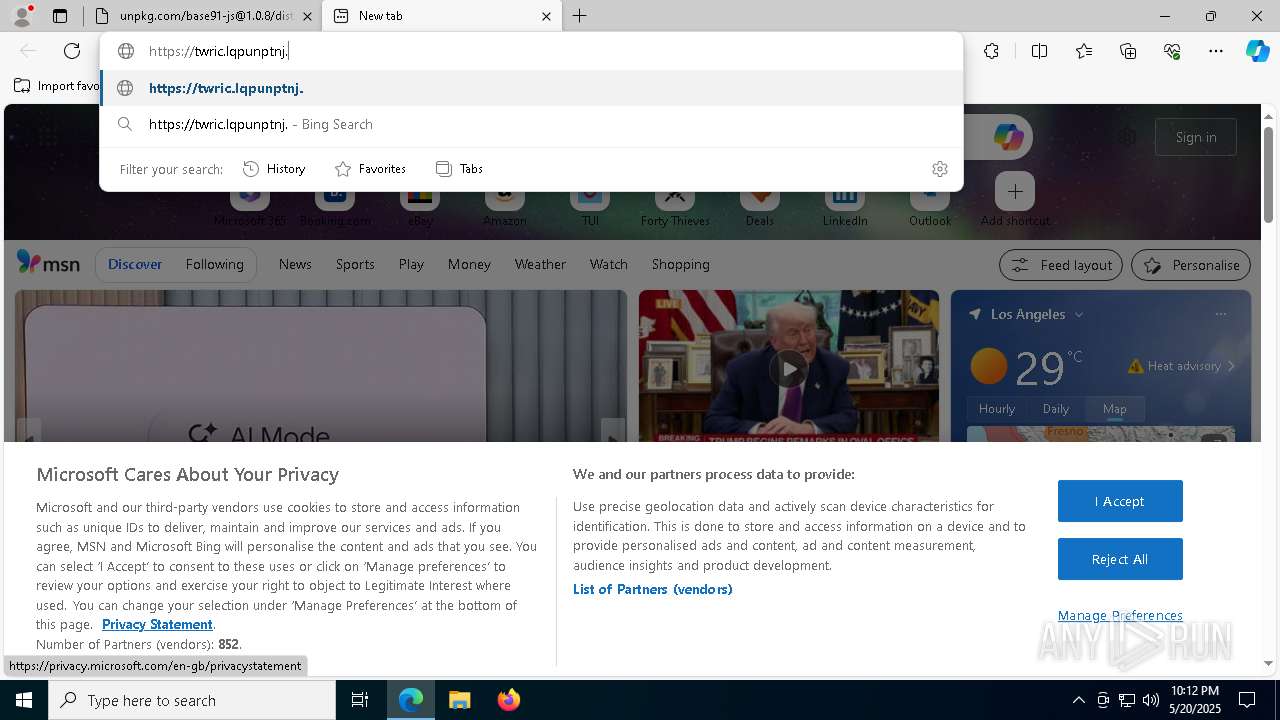Open the Favorites star toolbar icon

click(x=1084, y=51)
